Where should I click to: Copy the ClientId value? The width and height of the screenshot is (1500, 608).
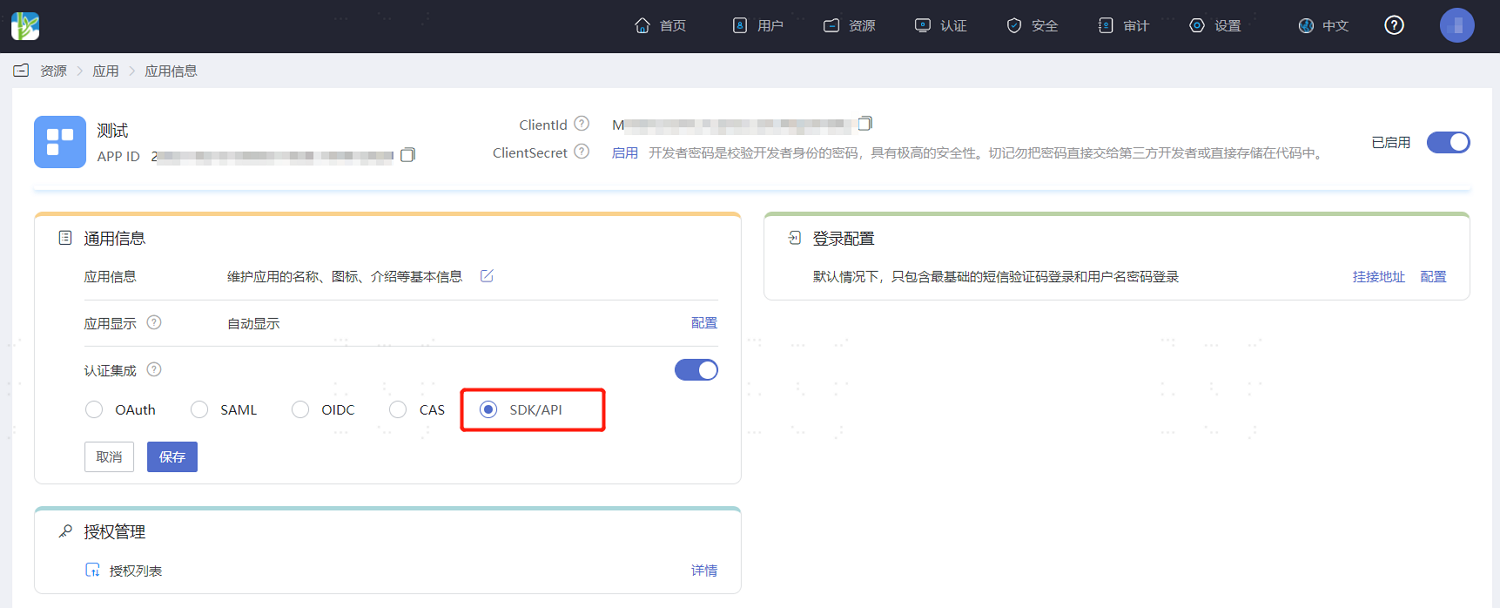[865, 123]
